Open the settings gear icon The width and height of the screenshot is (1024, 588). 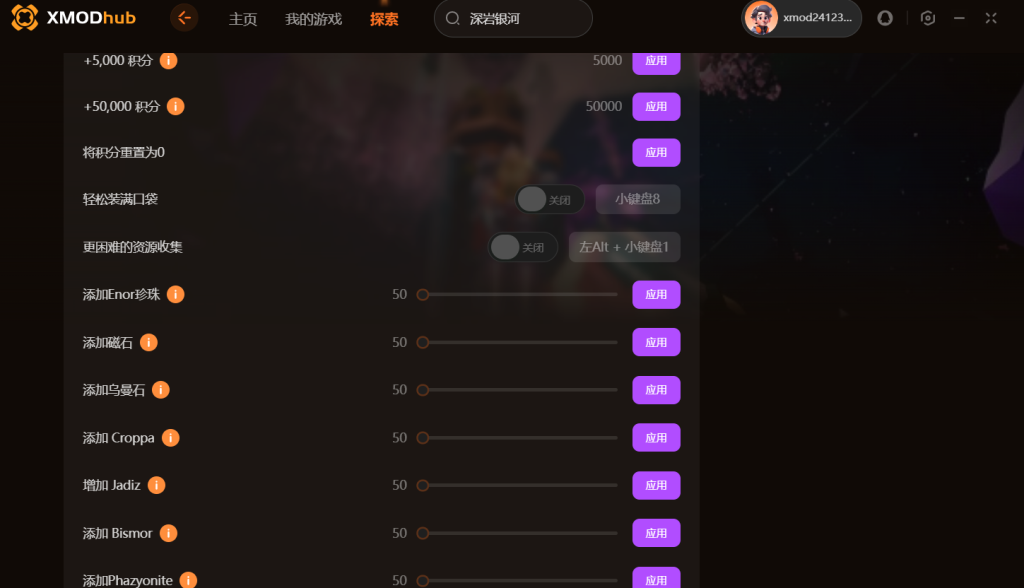coord(927,18)
